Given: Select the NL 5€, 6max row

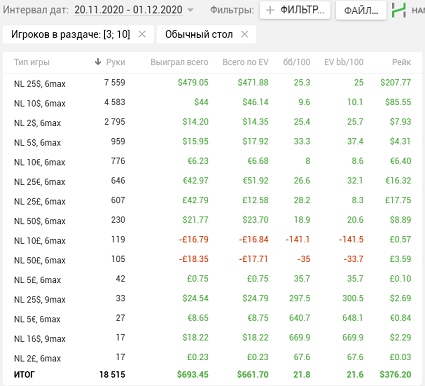Looking at the screenshot, I should [x=212, y=319].
